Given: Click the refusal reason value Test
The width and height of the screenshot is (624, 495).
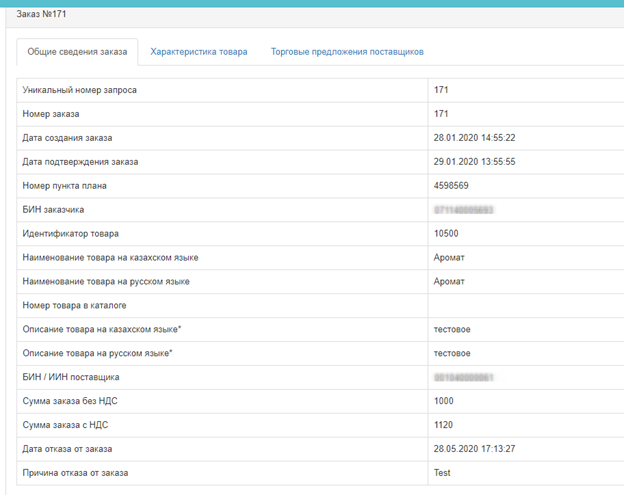Looking at the screenshot, I should (442, 473).
